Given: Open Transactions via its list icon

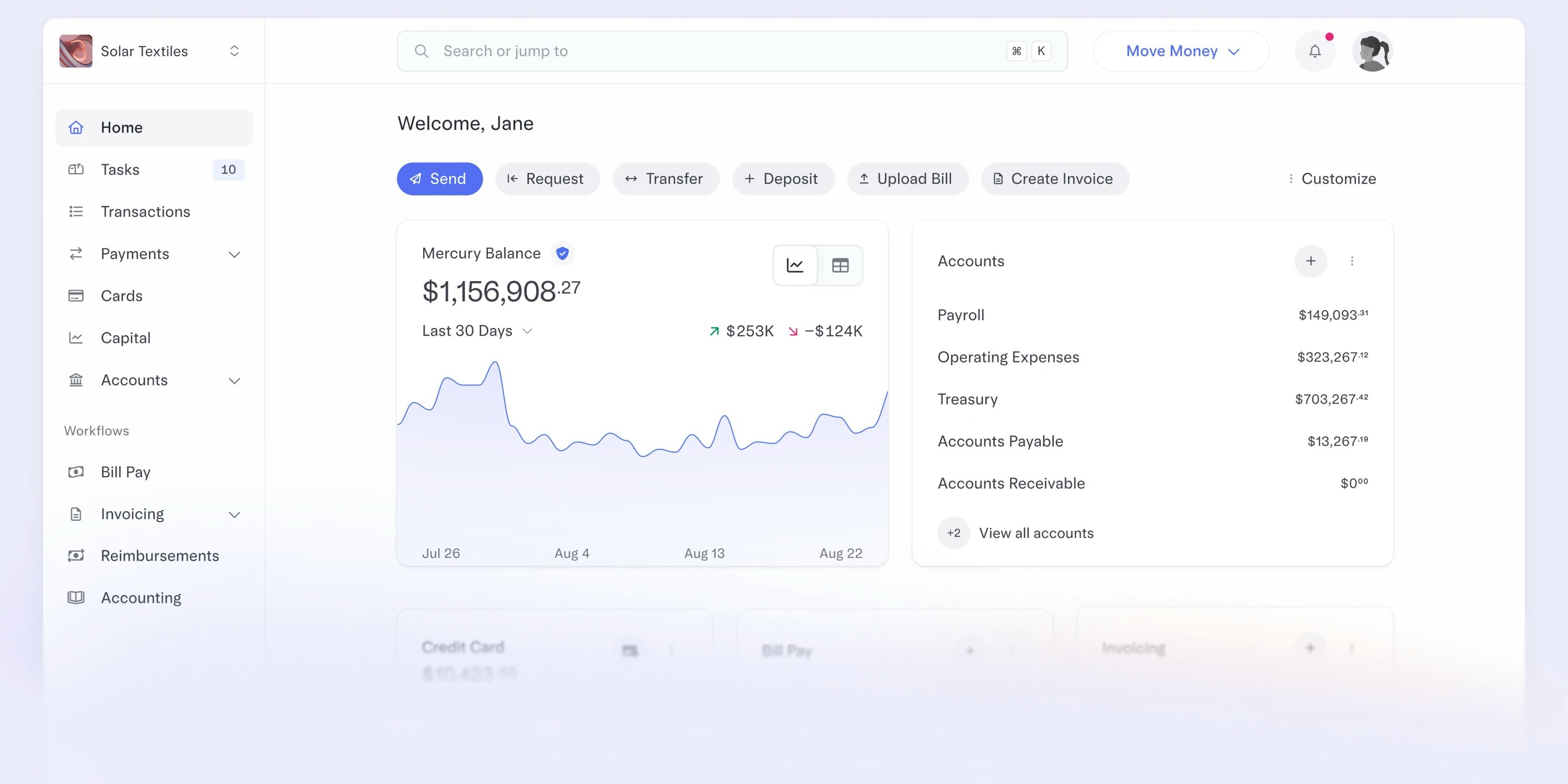Looking at the screenshot, I should coord(76,211).
